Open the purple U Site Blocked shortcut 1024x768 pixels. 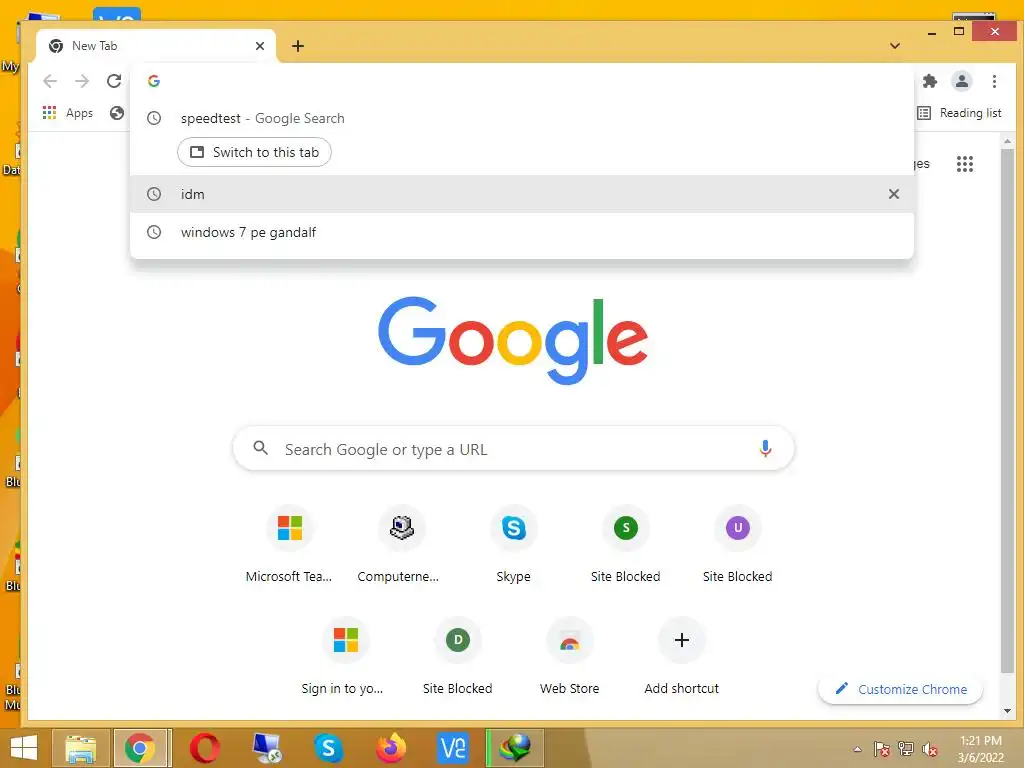737,544
